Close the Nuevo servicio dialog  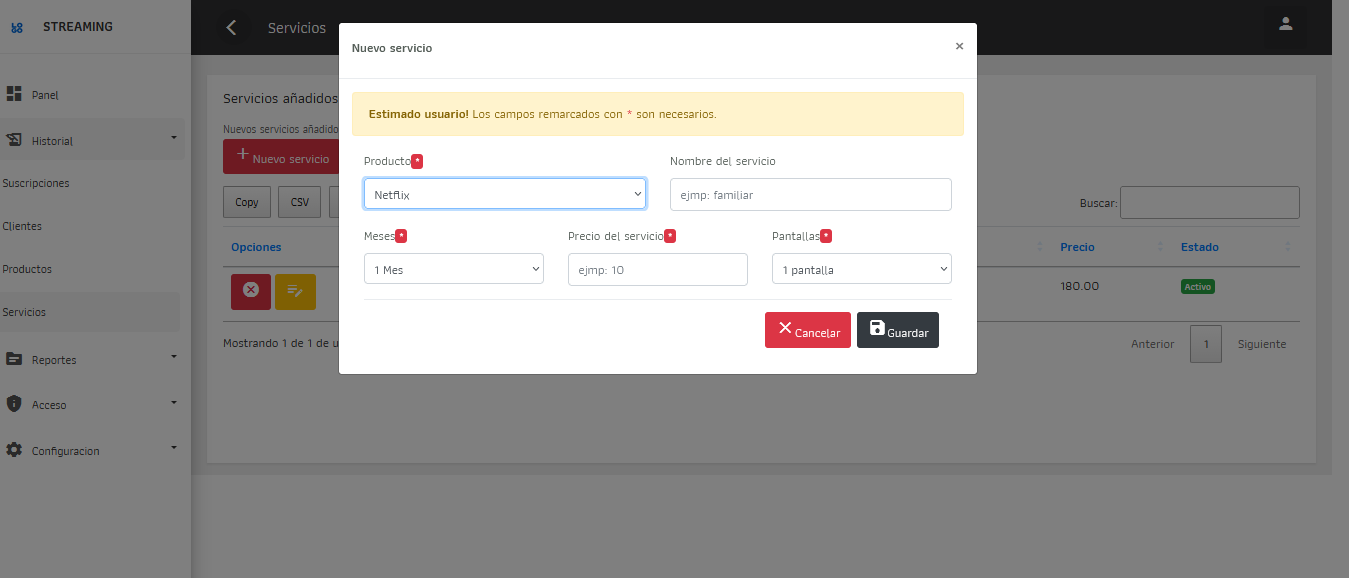pyautogui.click(x=959, y=46)
